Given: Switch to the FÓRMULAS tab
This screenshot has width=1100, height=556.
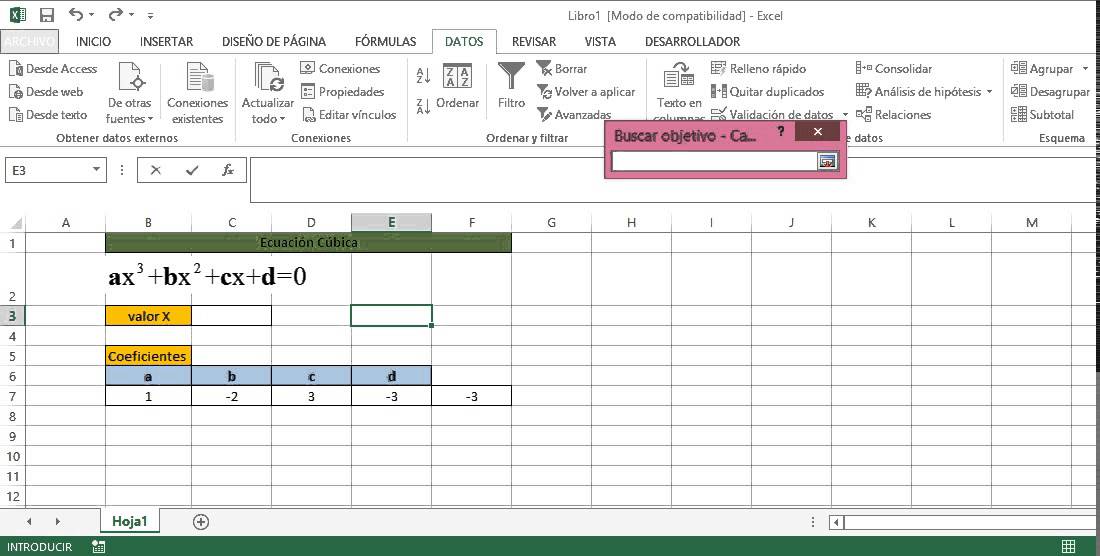Looking at the screenshot, I should (385, 41).
